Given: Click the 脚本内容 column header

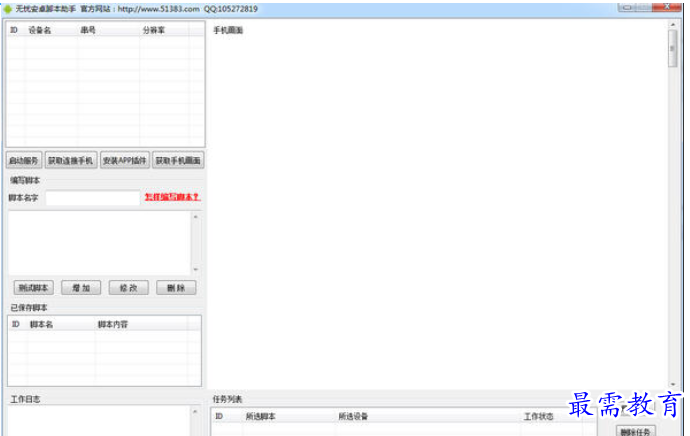Looking at the screenshot, I should click(113, 325).
